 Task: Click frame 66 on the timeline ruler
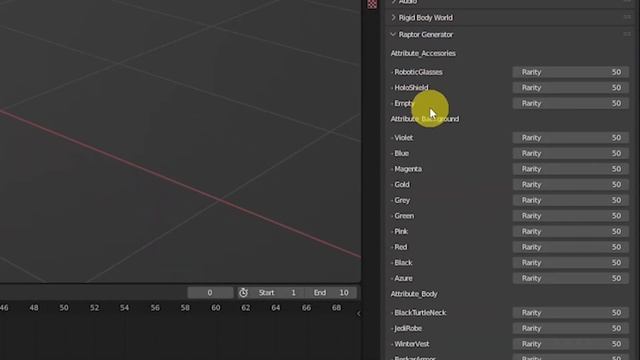tap(306, 308)
